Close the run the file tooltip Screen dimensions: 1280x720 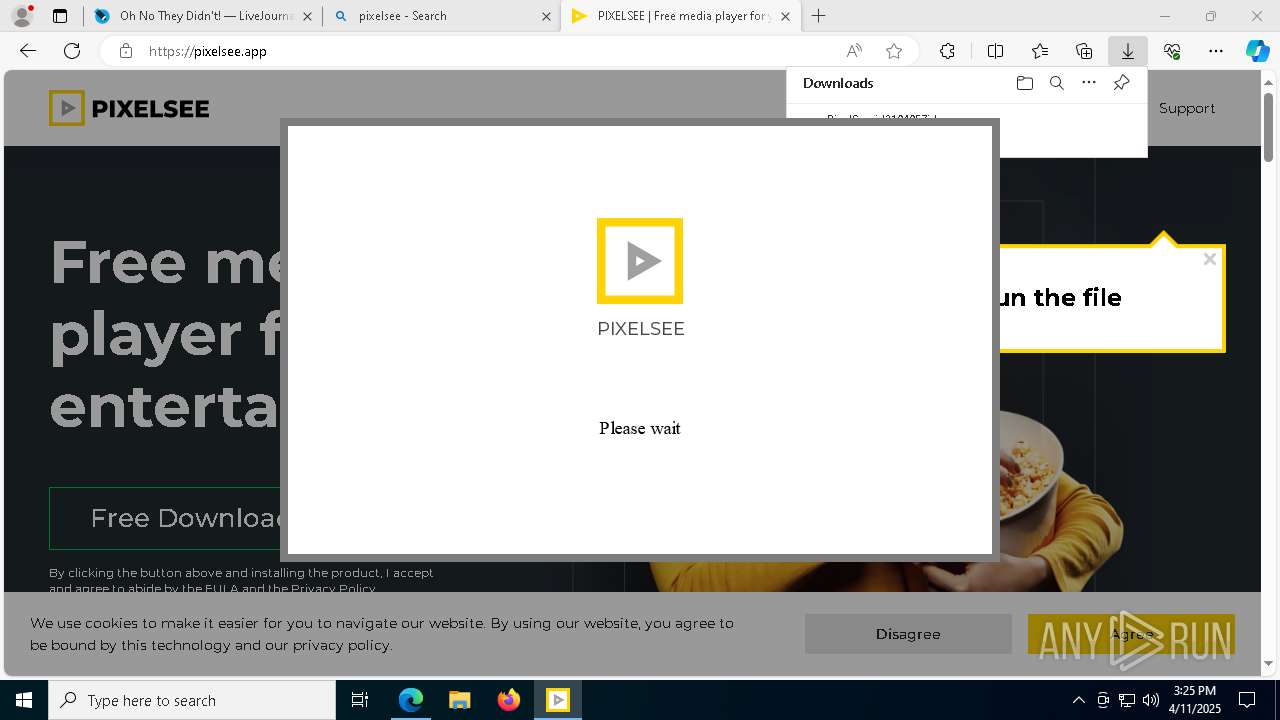[1210, 259]
